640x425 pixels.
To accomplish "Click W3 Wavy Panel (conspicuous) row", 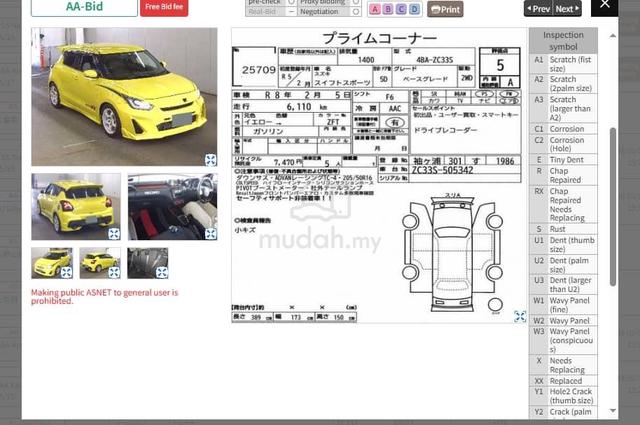I will (x=563, y=340).
